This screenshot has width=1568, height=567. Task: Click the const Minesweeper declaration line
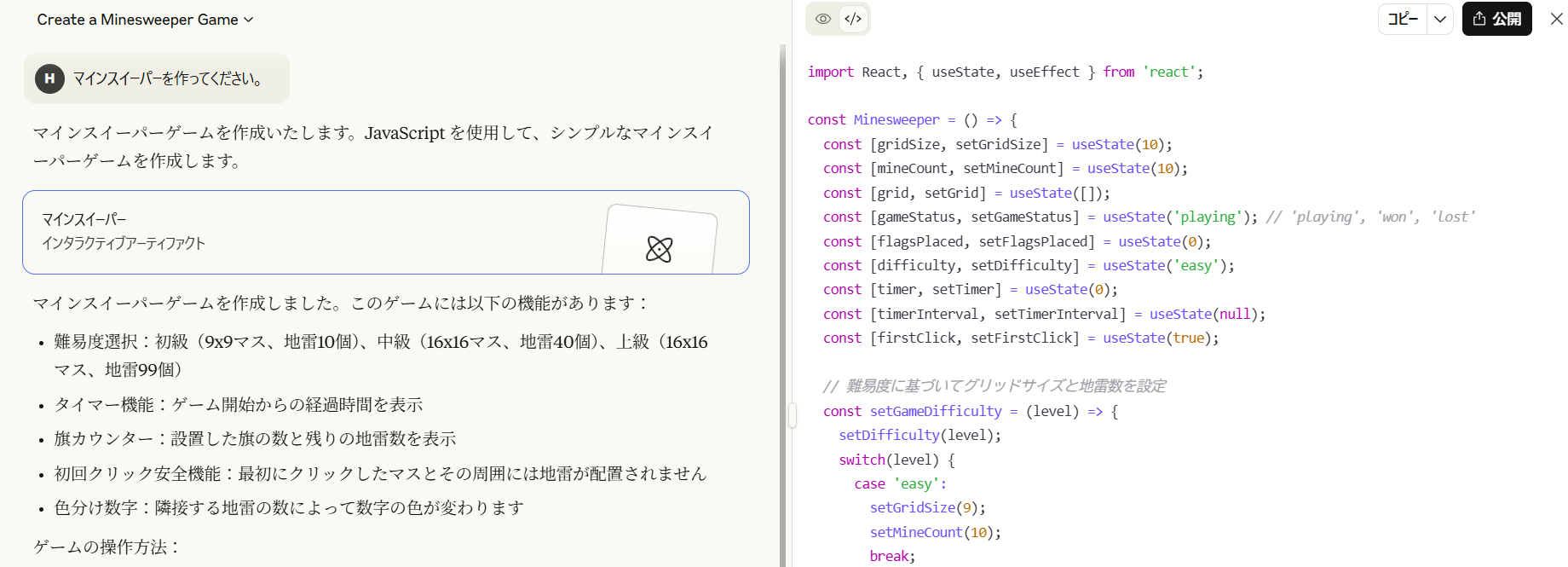[912, 120]
